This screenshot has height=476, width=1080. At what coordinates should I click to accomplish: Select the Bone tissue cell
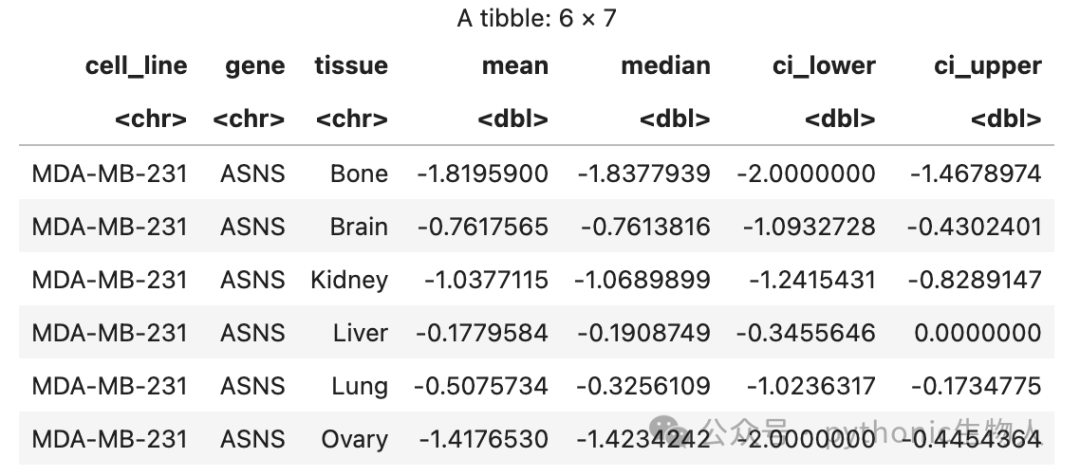[x=359, y=174]
